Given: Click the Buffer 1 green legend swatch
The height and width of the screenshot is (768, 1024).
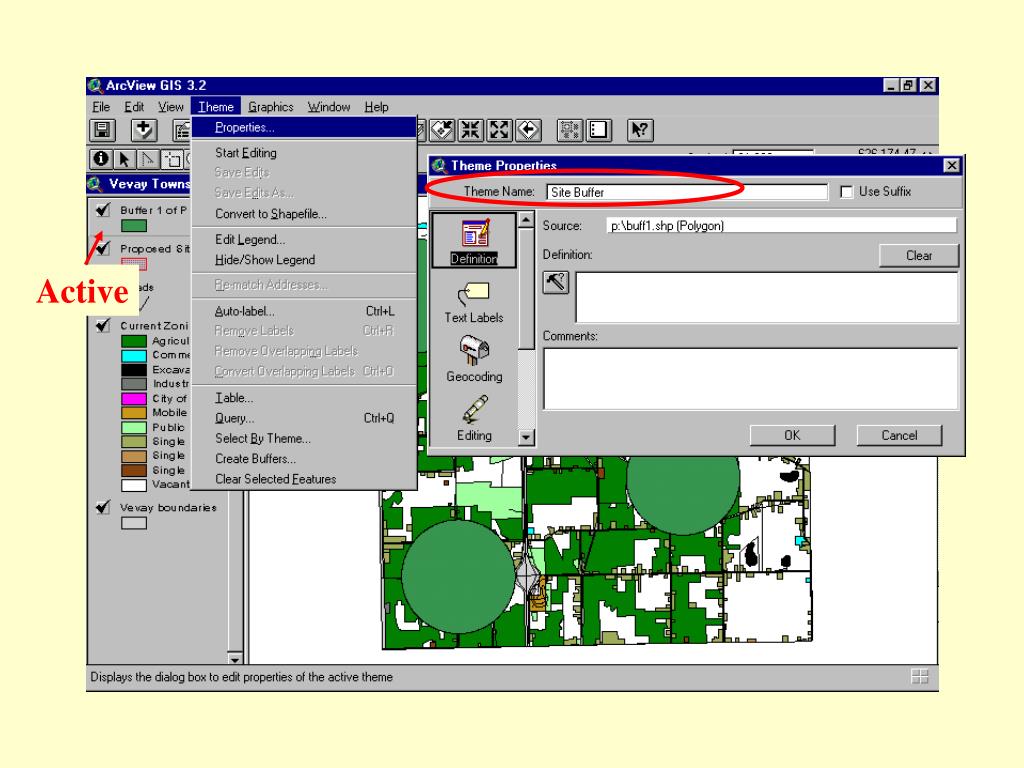Looking at the screenshot, I should (x=134, y=226).
